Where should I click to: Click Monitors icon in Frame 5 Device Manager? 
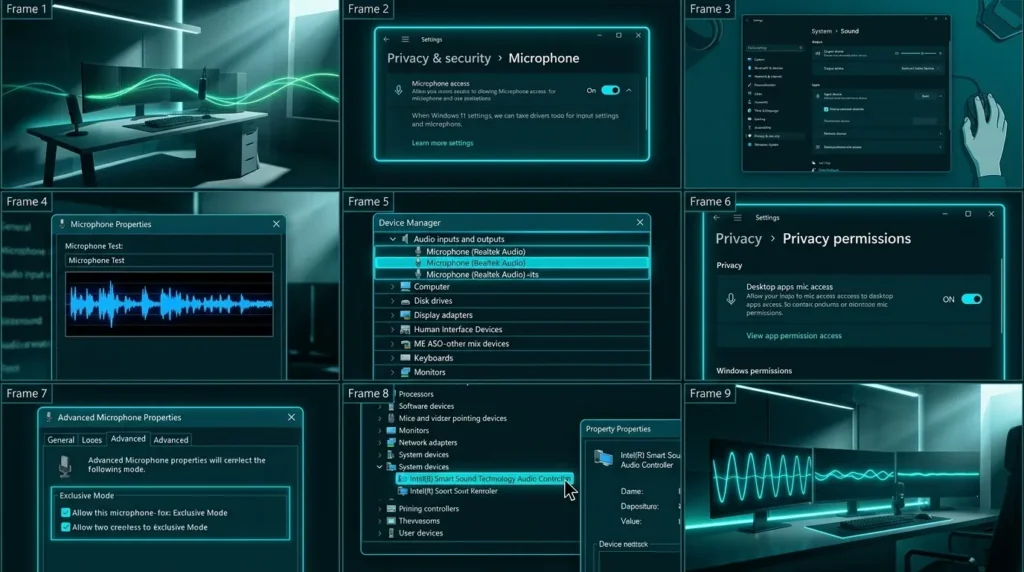(x=406, y=372)
